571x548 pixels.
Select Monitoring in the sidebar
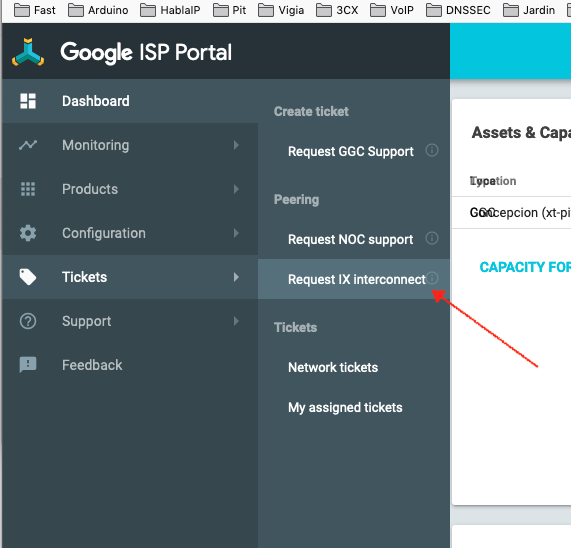(x=130, y=145)
